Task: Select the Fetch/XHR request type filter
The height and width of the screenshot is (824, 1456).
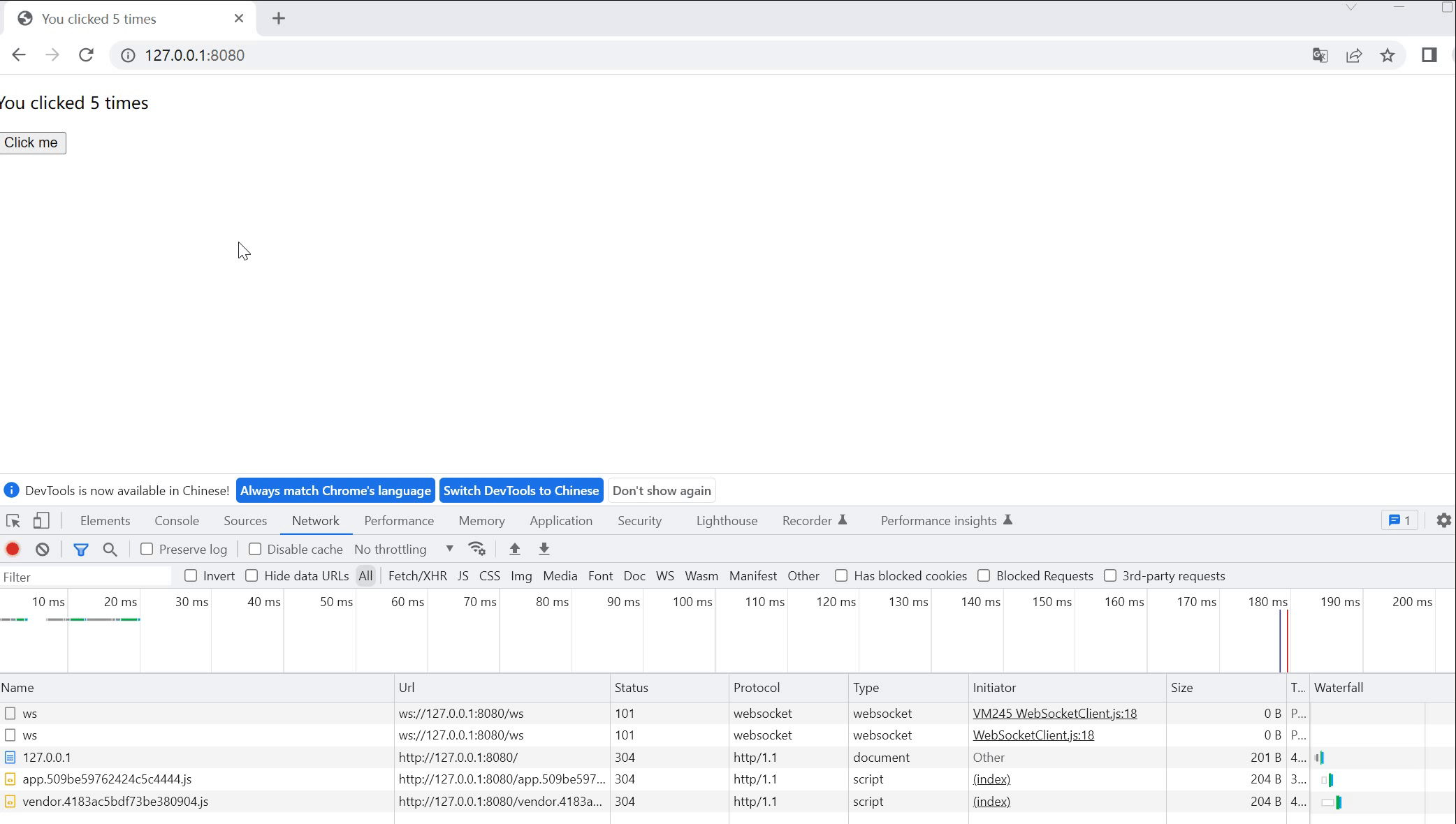Action: [x=417, y=576]
